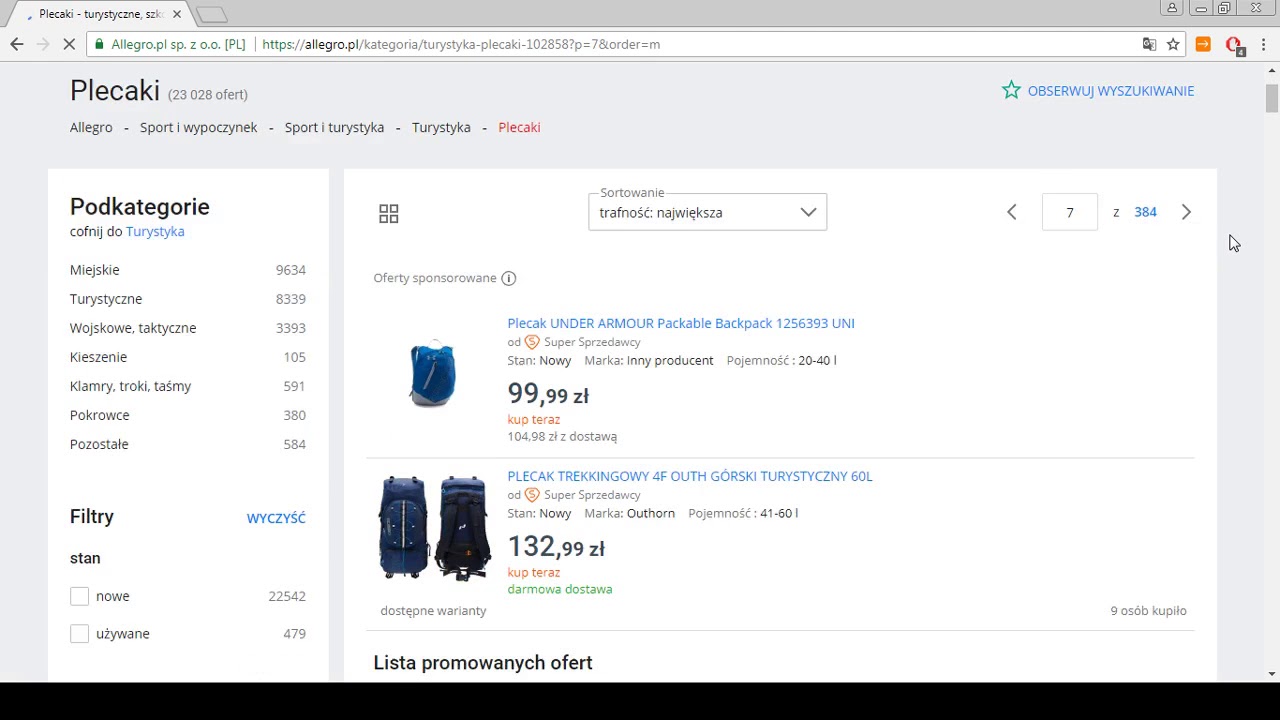Screen dimensions: 1280x720
Task: Click 'darmowa dostawa' text
Action: (560, 589)
